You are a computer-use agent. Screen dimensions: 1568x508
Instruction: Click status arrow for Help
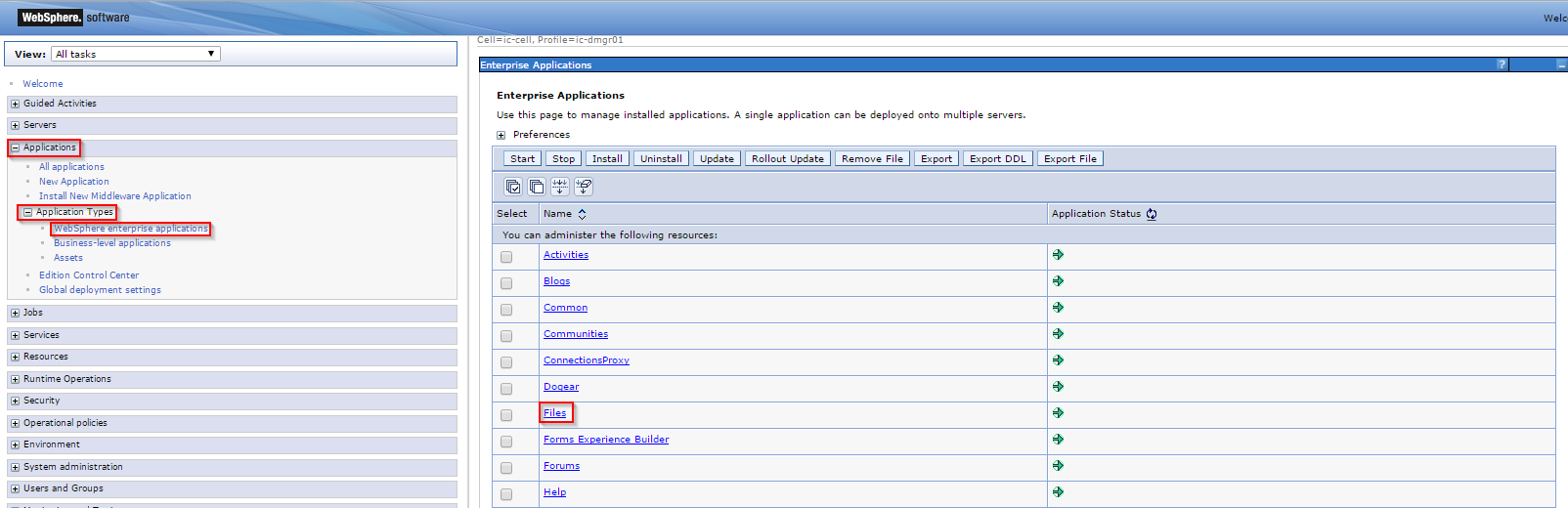click(1058, 491)
